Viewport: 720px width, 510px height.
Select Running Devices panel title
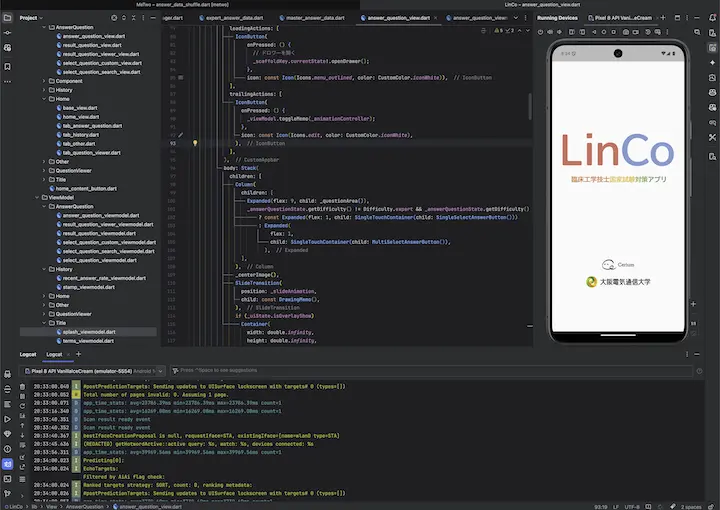[557, 18]
